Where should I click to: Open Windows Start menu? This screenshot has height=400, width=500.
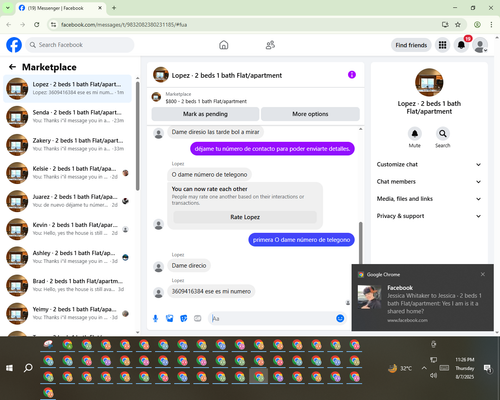point(9,368)
